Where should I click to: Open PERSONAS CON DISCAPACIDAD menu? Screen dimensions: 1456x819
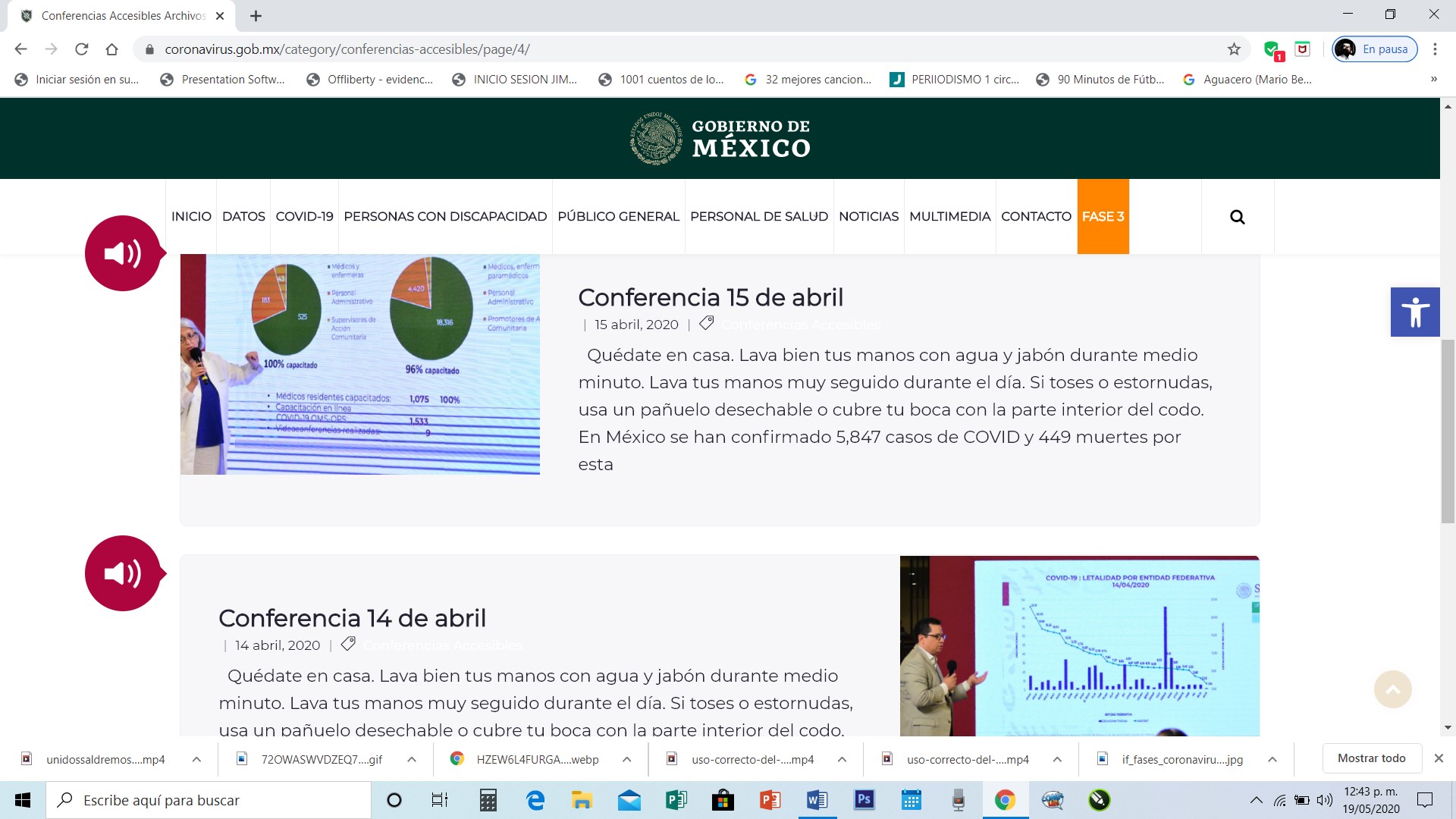coord(445,217)
